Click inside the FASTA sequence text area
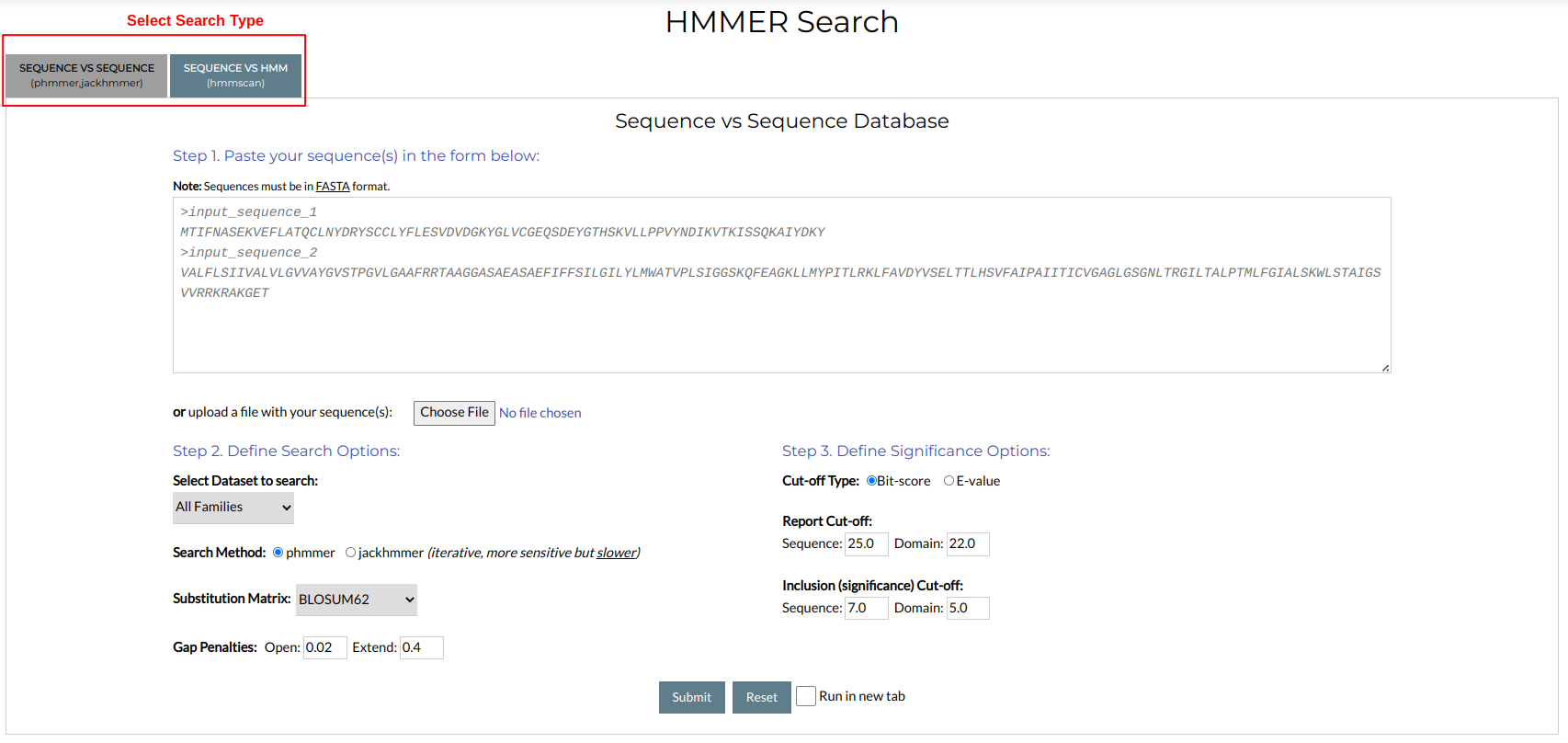This screenshot has width=1568, height=743. click(781, 331)
